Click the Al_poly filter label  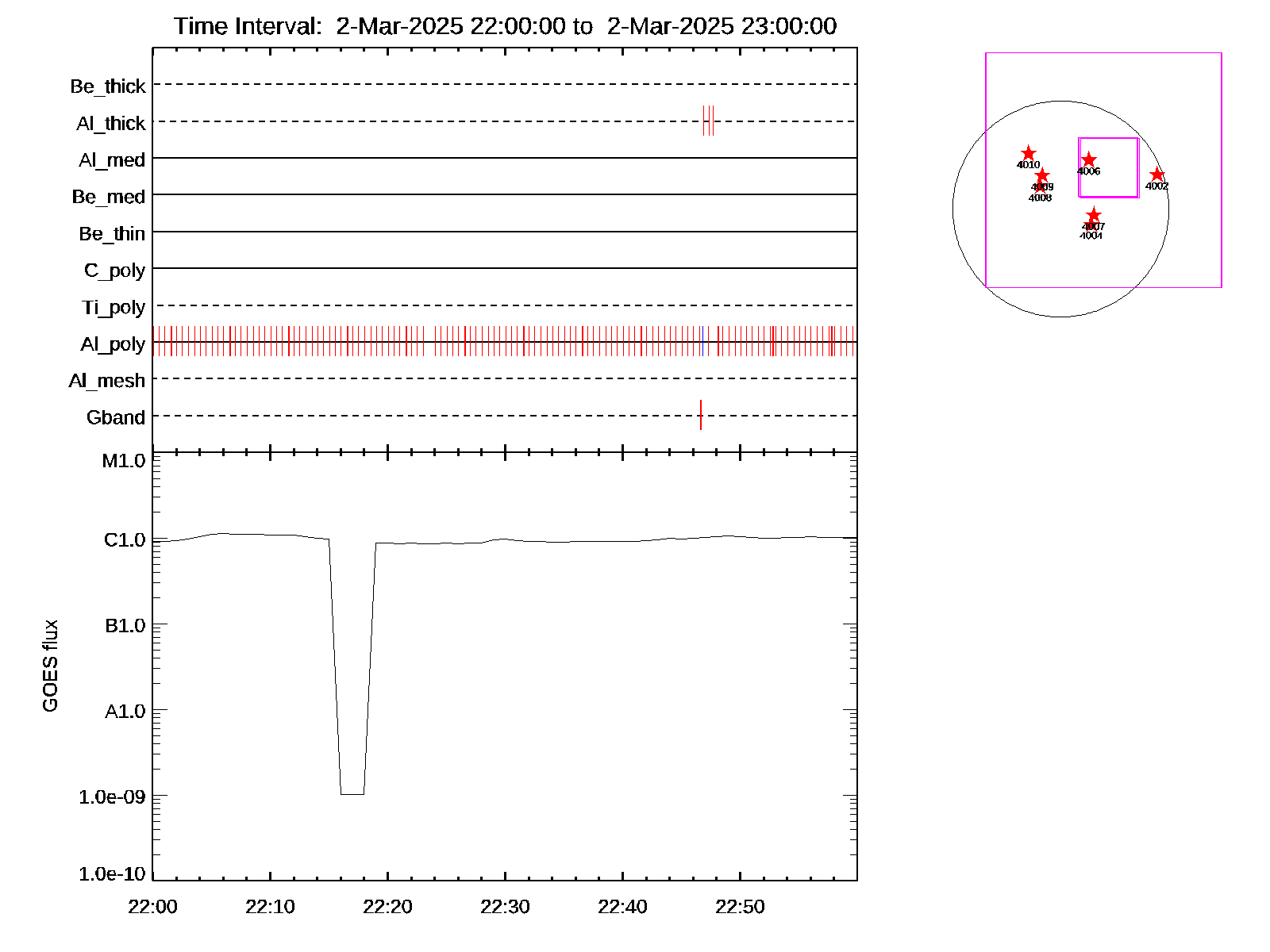click(x=113, y=344)
